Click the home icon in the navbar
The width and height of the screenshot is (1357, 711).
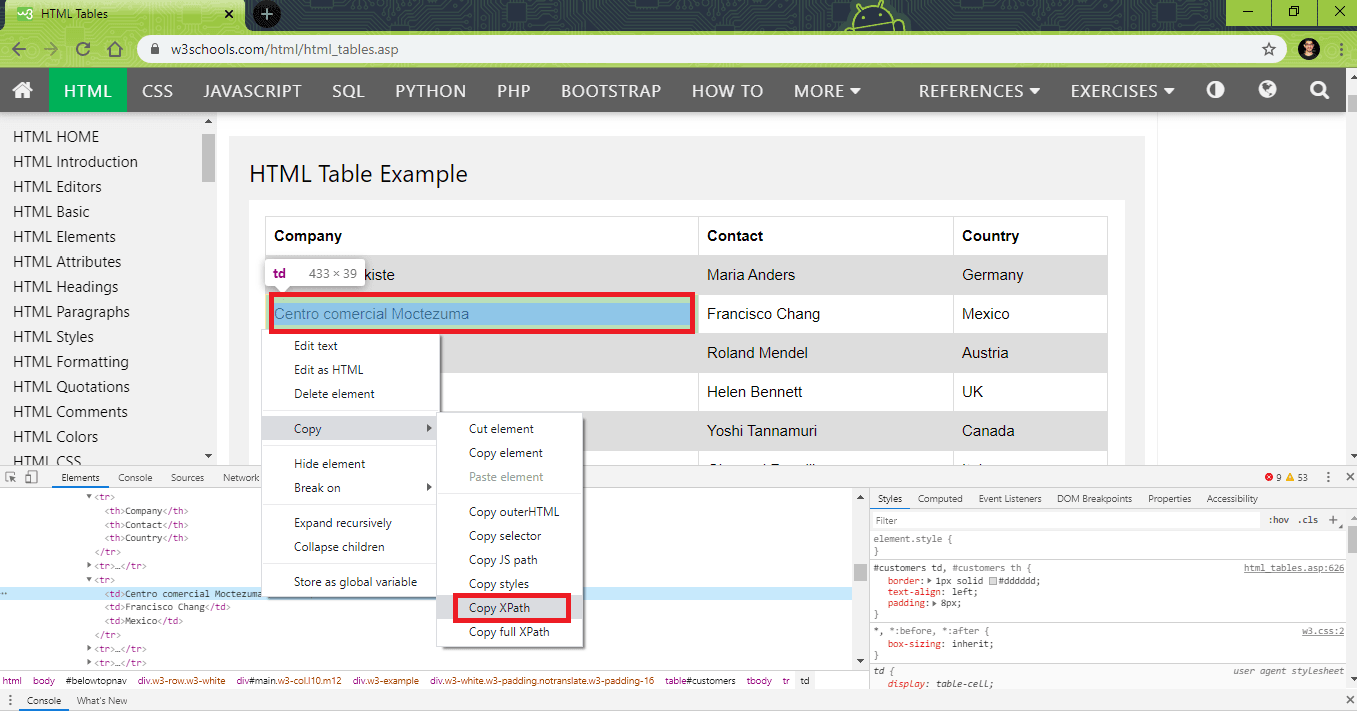pos(23,90)
